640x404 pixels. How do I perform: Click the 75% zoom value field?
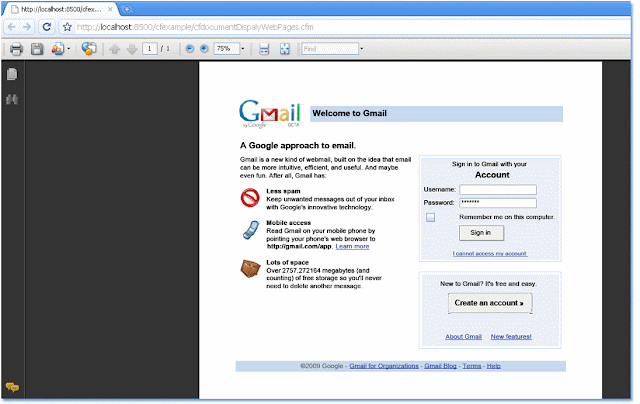(x=227, y=49)
